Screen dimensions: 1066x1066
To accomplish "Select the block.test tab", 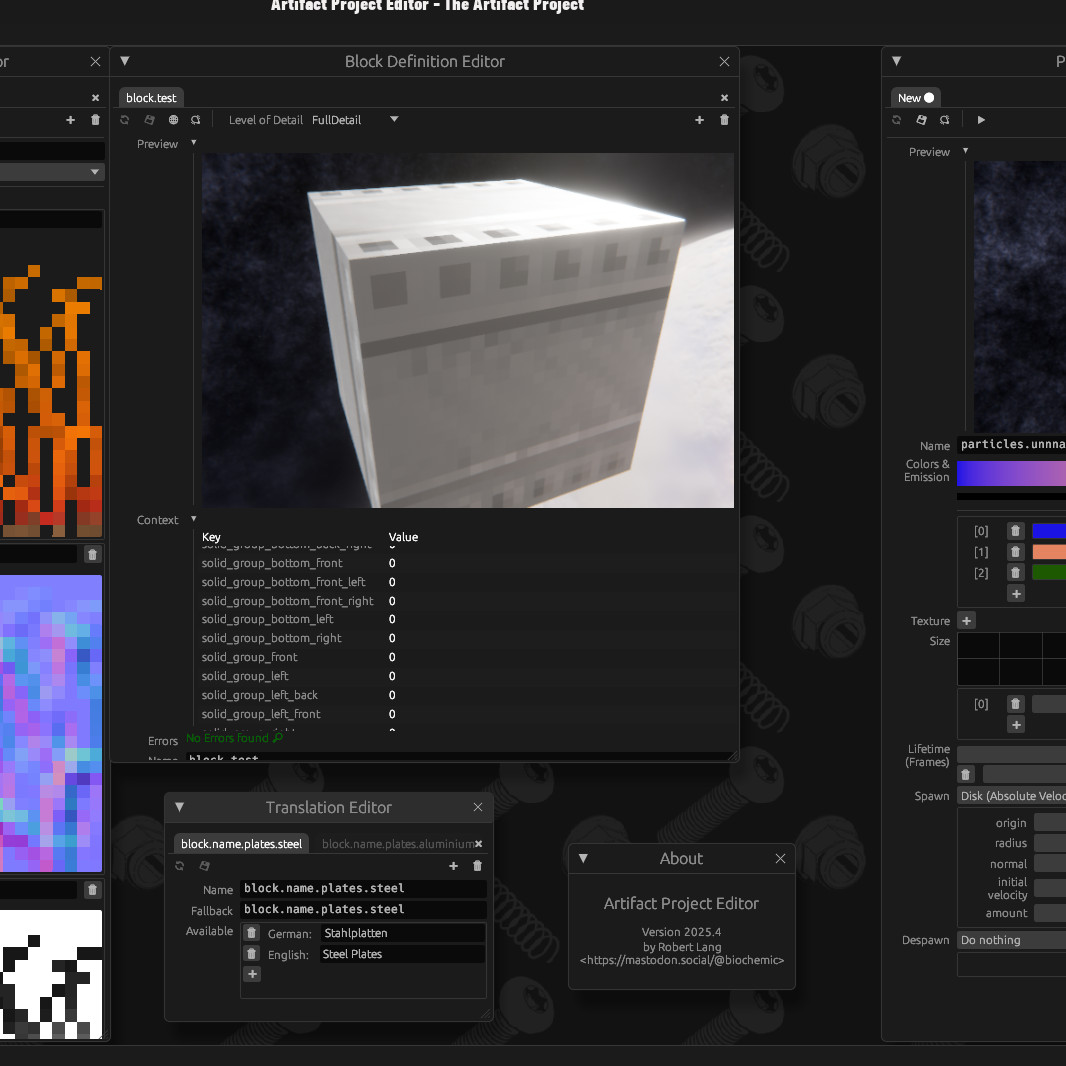I will coord(151,98).
